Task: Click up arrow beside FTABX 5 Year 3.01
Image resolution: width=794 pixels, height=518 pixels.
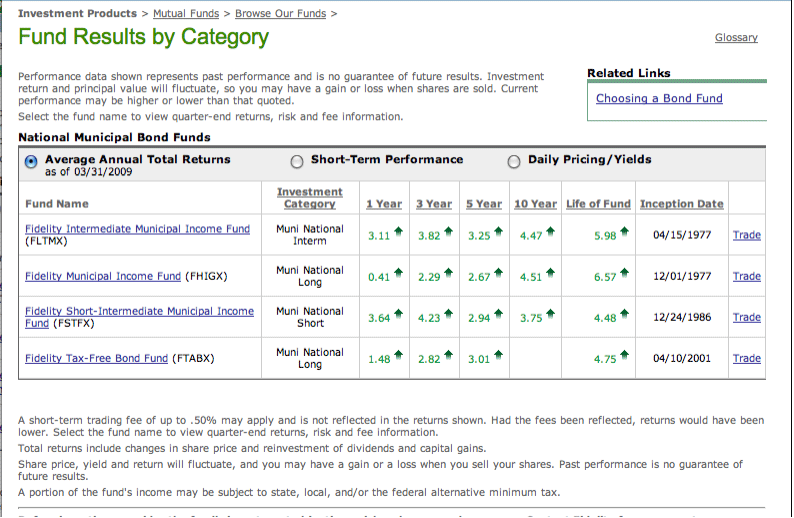Action: tap(499, 355)
